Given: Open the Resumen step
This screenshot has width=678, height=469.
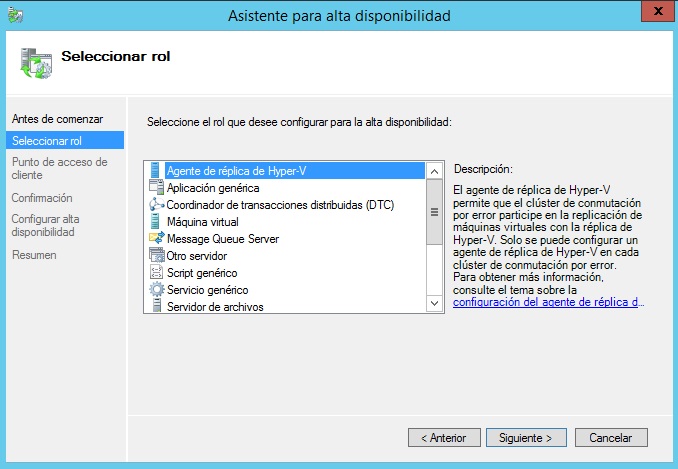Looking at the screenshot, I should point(34,255).
